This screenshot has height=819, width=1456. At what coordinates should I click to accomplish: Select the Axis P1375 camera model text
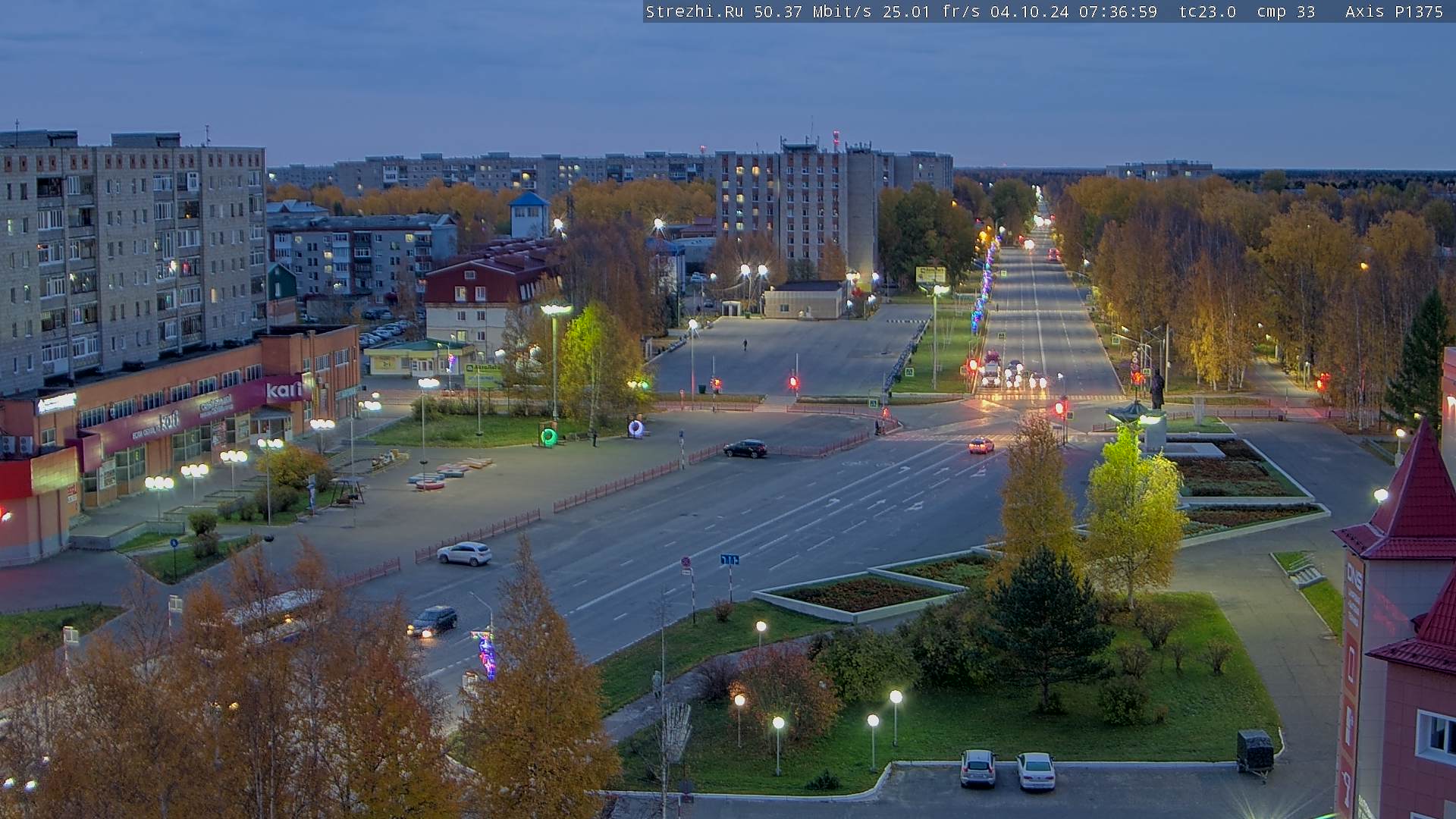point(1394,11)
